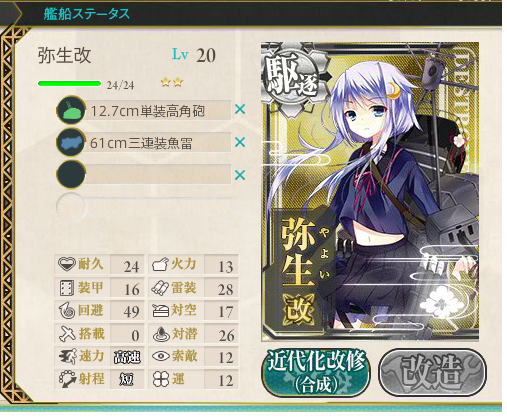507x419 pixels.
Task: Click the 対空 anti-air stat icon
Action: click(160, 310)
